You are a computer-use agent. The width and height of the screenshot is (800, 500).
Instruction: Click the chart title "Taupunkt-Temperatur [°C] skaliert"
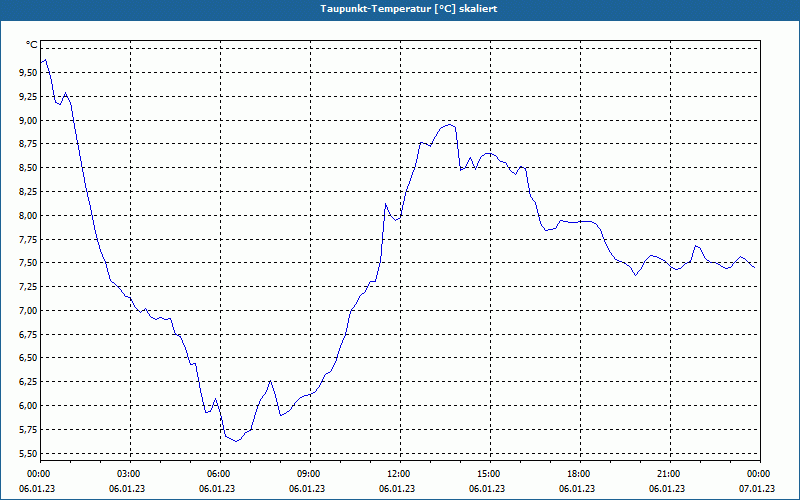pos(409,9)
